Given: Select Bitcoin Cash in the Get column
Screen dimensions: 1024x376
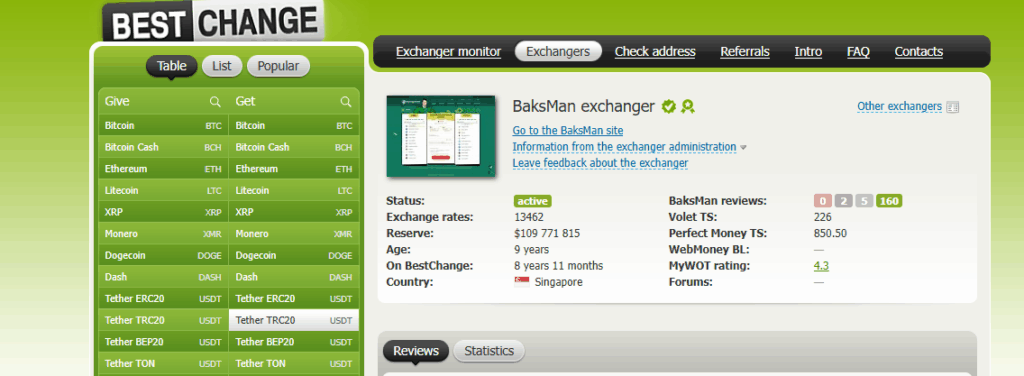Looking at the screenshot, I should click(294, 147).
